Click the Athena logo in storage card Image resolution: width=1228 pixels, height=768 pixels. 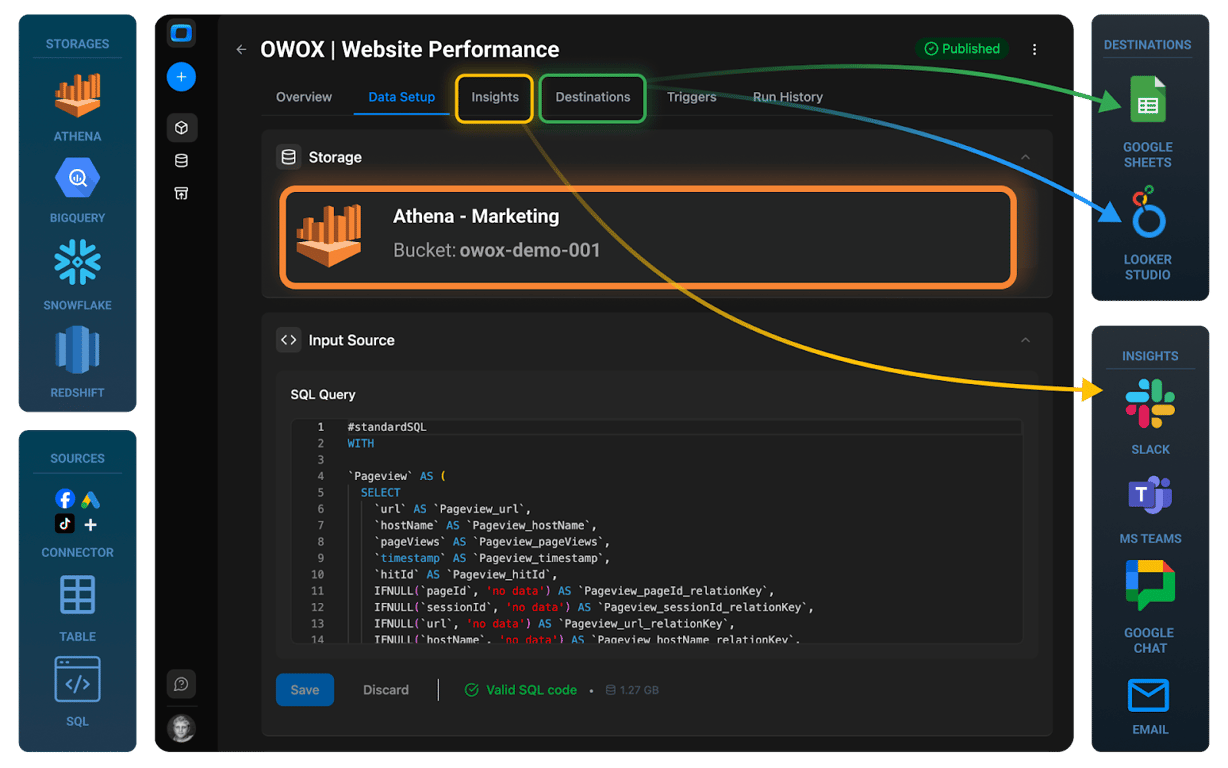pyautogui.click(x=329, y=236)
